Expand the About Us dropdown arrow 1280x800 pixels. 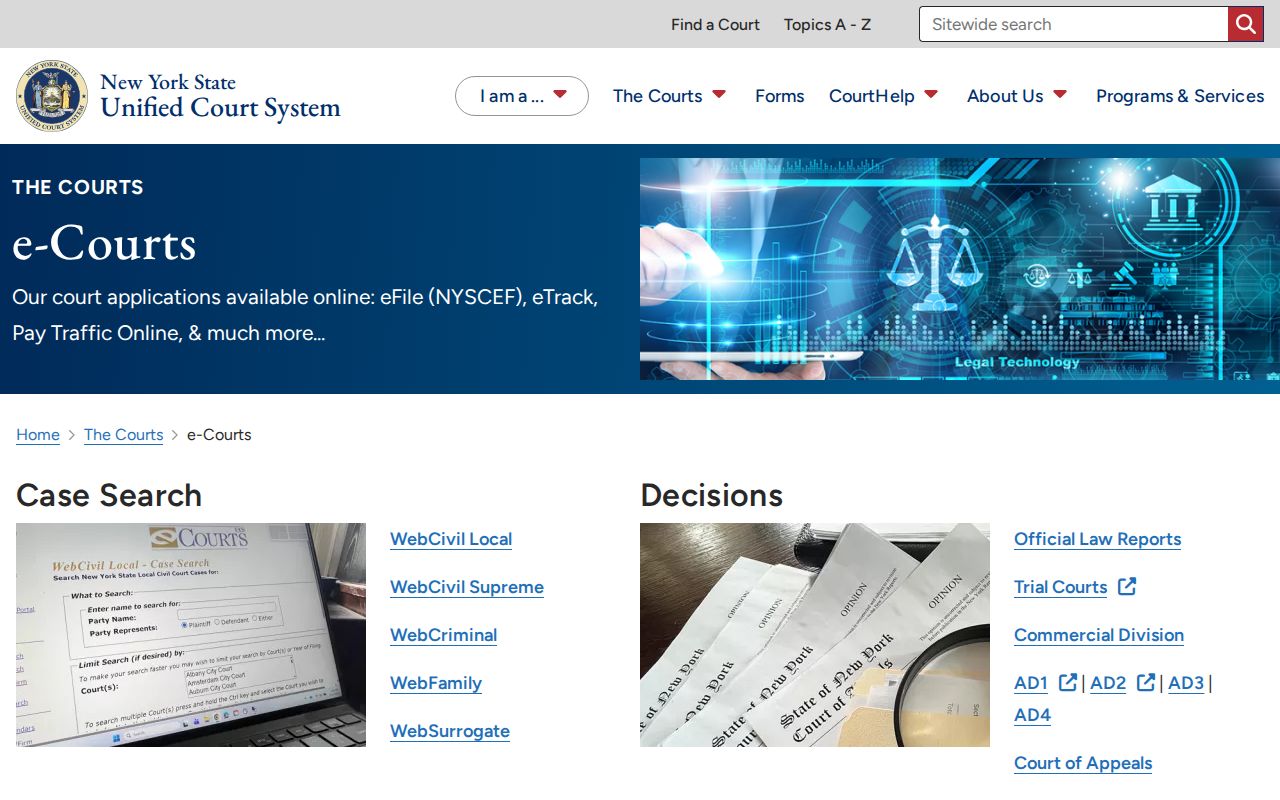click(x=1060, y=94)
